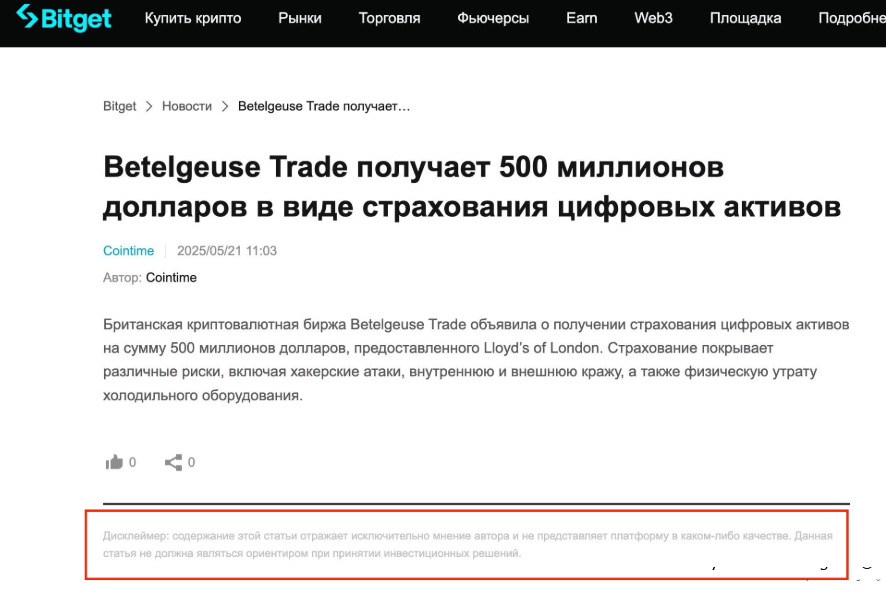The width and height of the screenshot is (886, 594).
Task: Like the article with the thumbs-up icon
Action: tap(114, 462)
